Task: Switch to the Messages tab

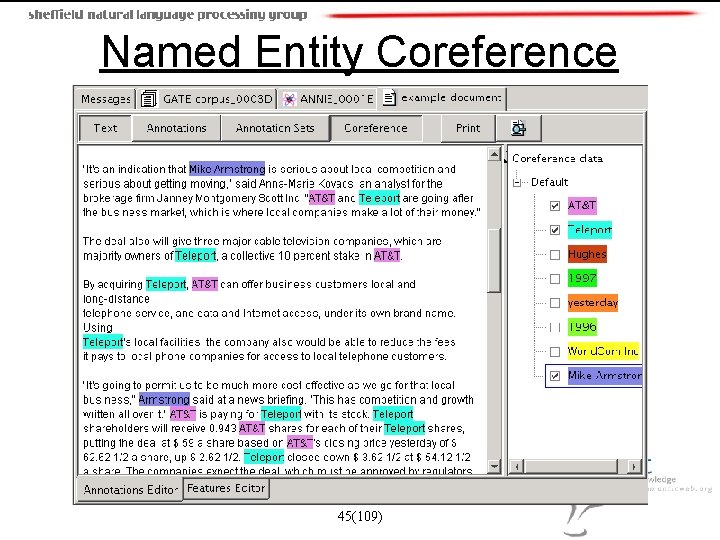Action: [x=105, y=99]
